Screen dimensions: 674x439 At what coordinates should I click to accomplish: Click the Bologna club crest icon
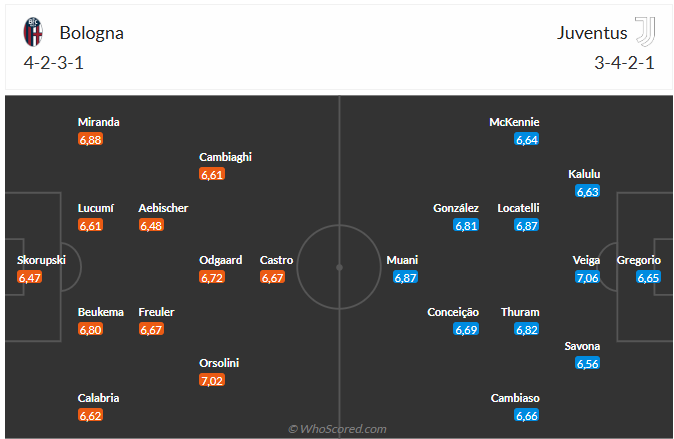tap(34, 33)
